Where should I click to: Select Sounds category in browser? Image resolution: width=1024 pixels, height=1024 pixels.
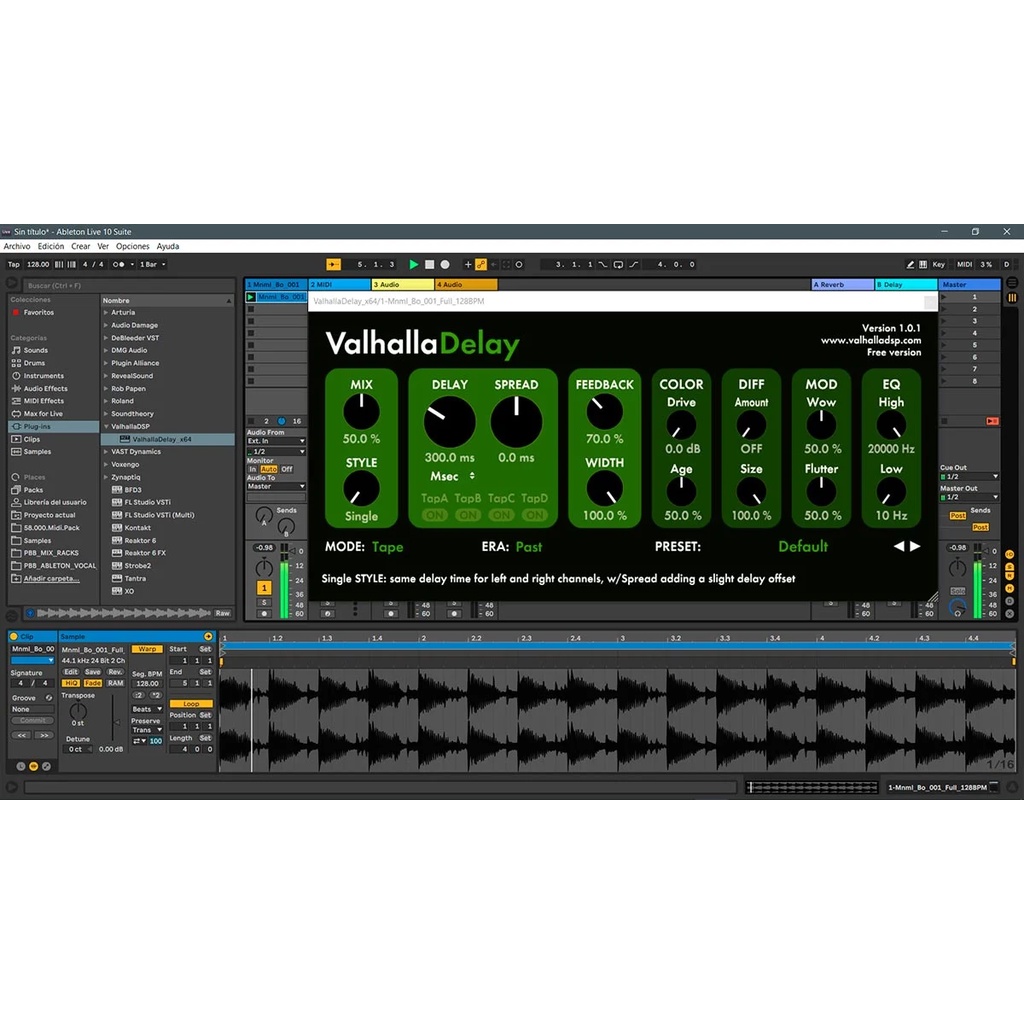click(35, 351)
